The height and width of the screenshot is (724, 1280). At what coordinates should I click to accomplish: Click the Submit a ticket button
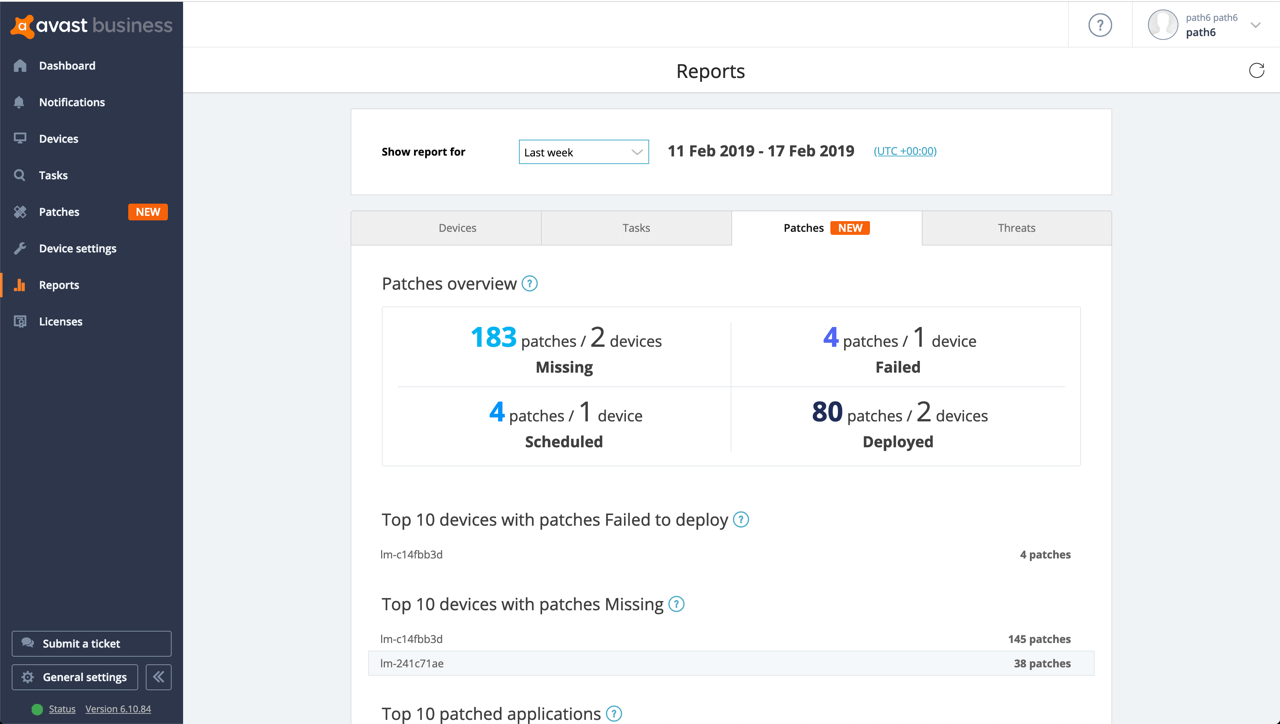click(91, 644)
